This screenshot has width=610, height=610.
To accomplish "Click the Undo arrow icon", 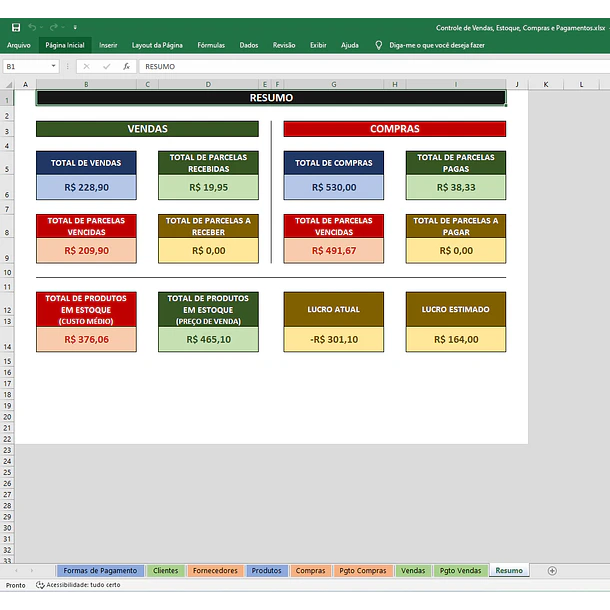I will pos(32,27).
